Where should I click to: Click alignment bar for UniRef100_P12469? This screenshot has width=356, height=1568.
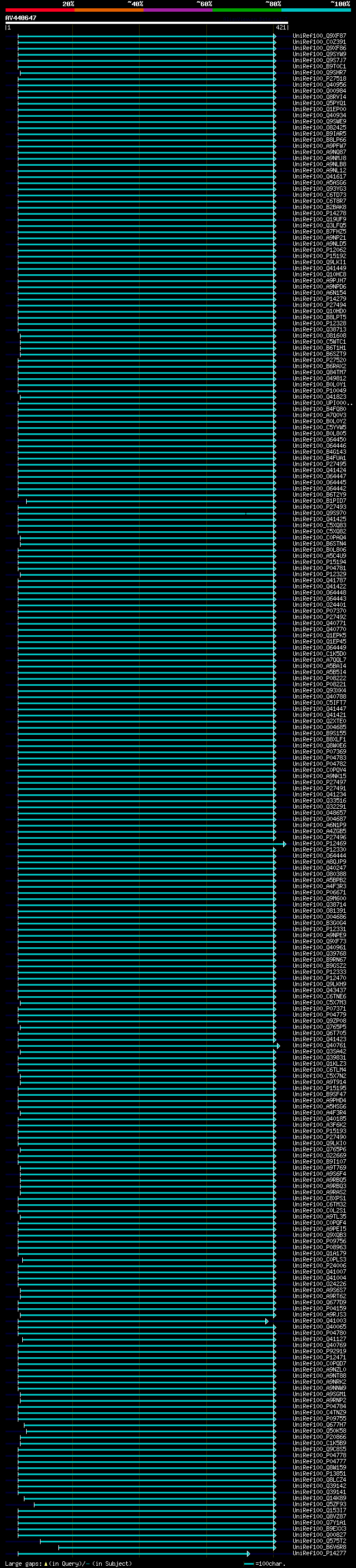click(x=151, y=844)
